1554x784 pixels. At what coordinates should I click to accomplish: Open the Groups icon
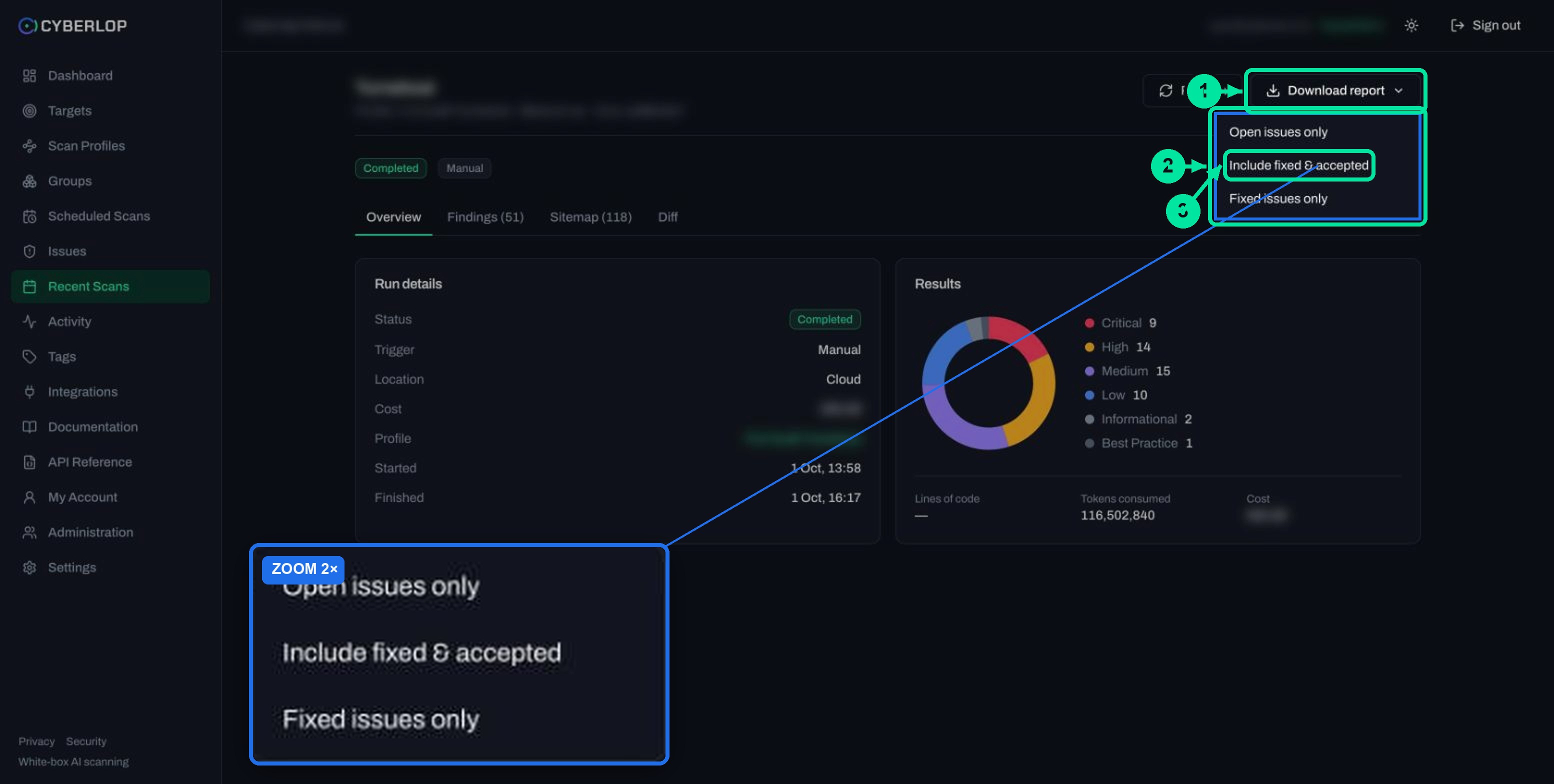click(29, 181)
